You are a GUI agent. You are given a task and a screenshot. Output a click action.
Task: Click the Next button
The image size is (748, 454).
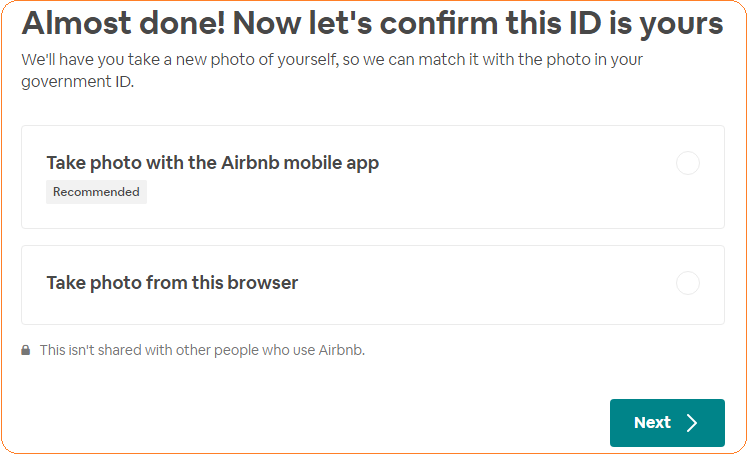tap(667, 423)
